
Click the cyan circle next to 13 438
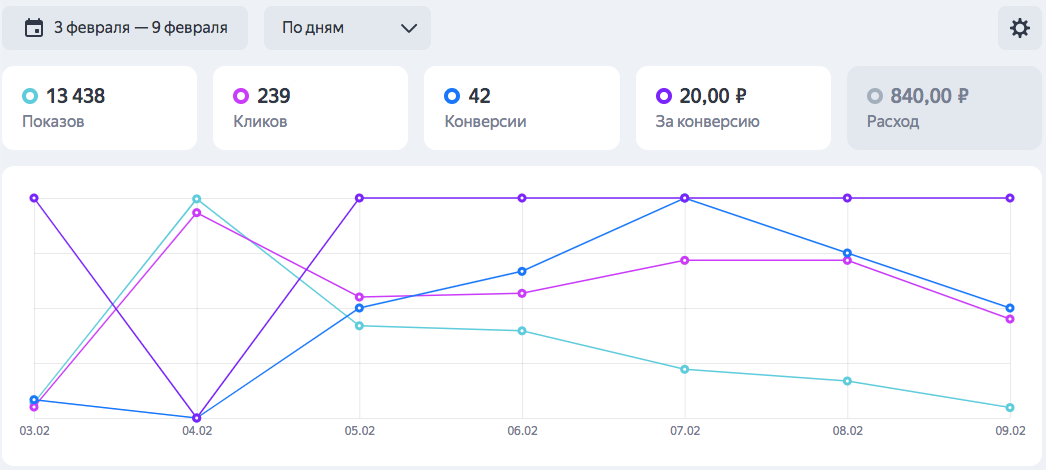31,97
